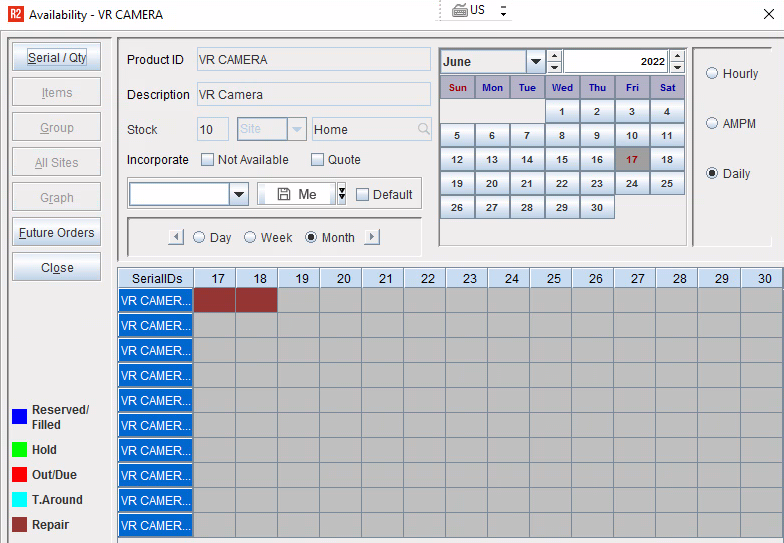Step the month back using down spinner
The width and height of the screenshot is (784, 543).
click(555, 67)
